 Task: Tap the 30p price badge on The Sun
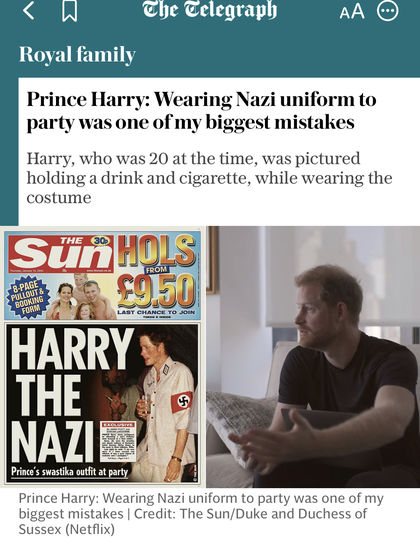tap(102, 240)
